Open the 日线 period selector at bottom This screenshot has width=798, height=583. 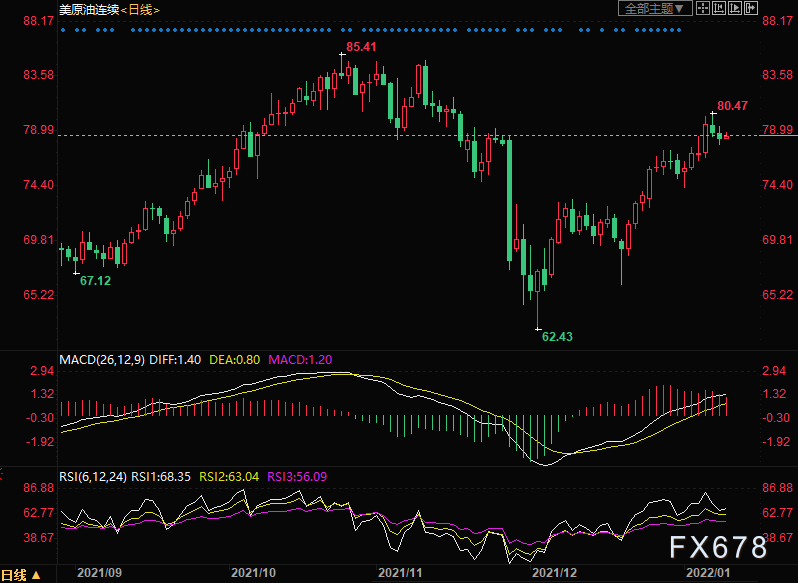(21, 575)
